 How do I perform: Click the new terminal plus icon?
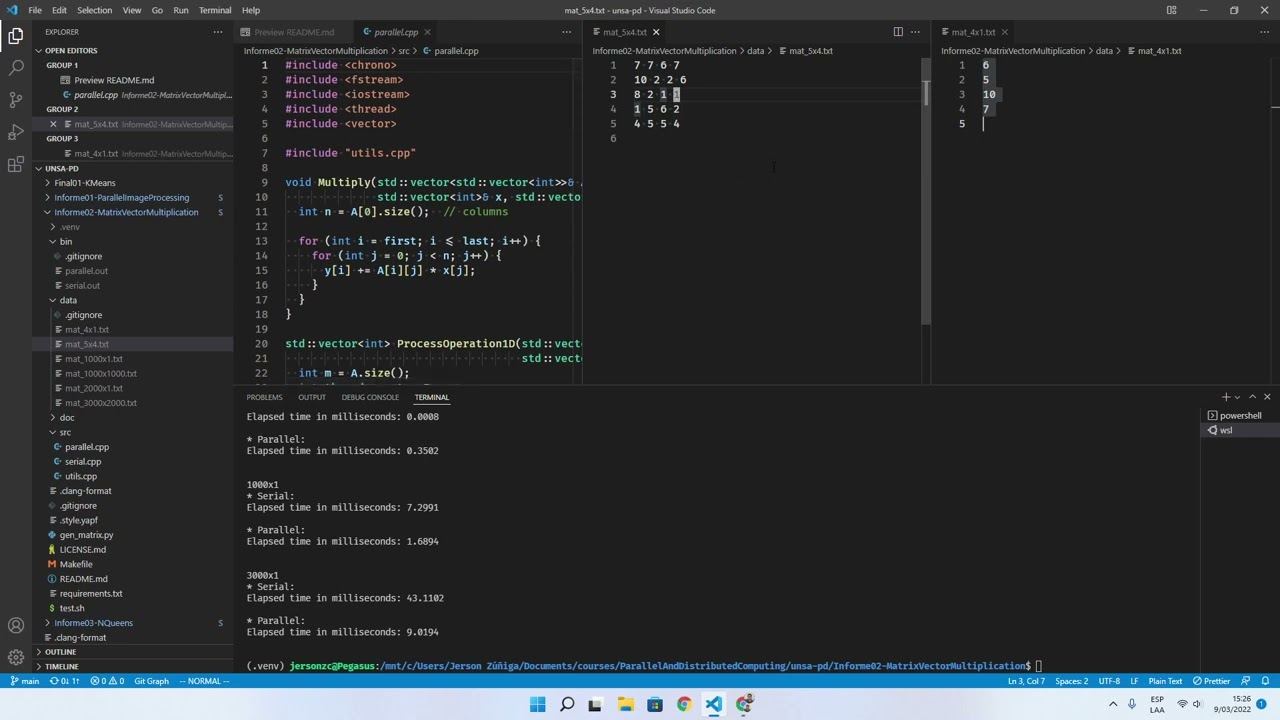pyautogui.click(x=1225, y=397)
